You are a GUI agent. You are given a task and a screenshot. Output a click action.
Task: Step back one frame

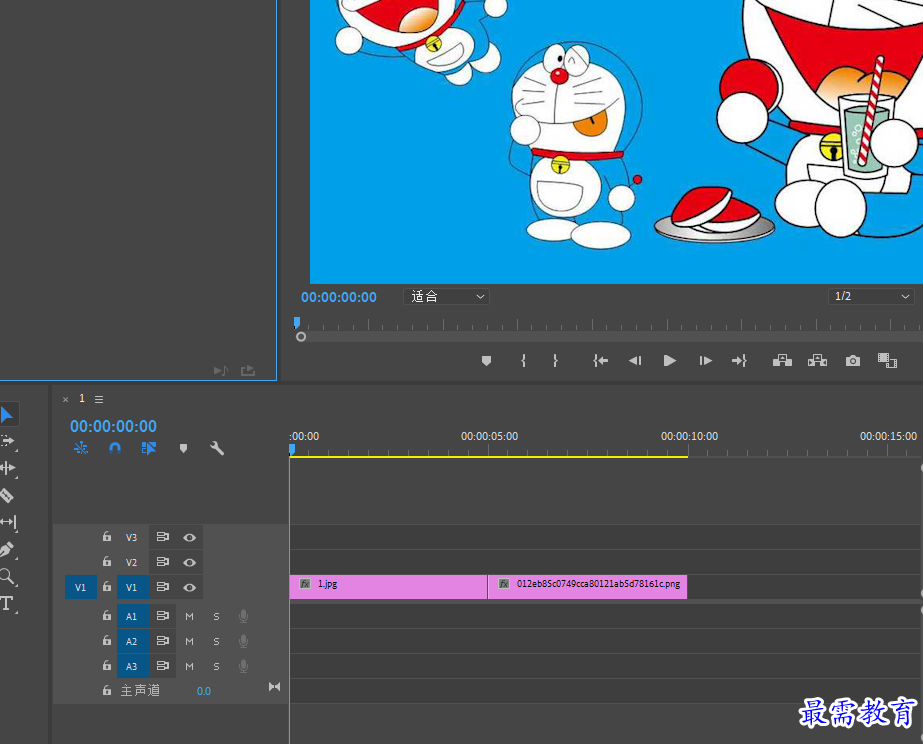(635, 361)
